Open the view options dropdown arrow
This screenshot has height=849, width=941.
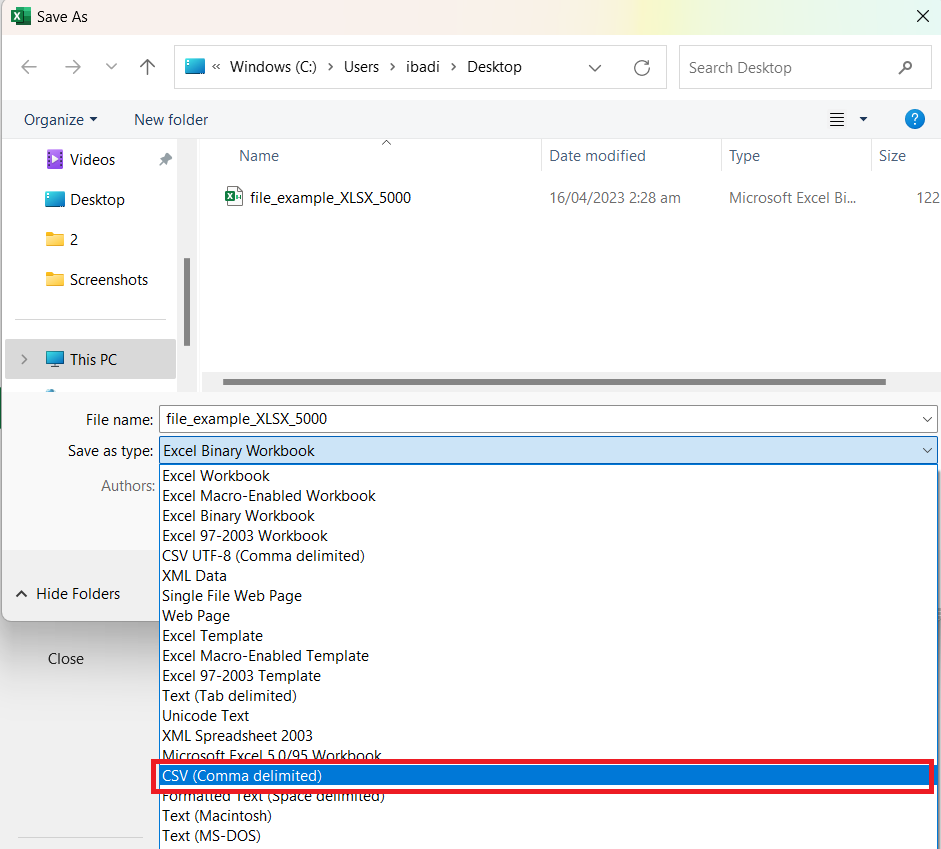coord(864,119)
